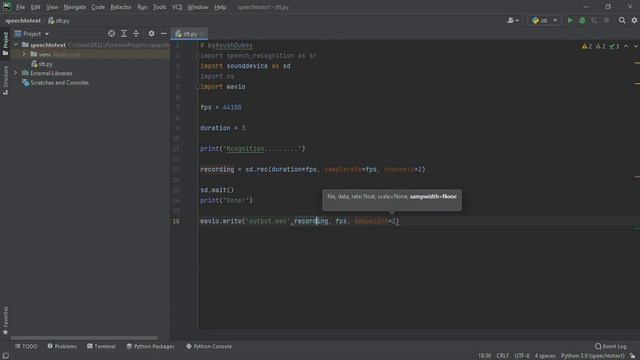
Task: Click the cursor position 18:38 status
Action: pyautogui.click(x=484, y=356)
